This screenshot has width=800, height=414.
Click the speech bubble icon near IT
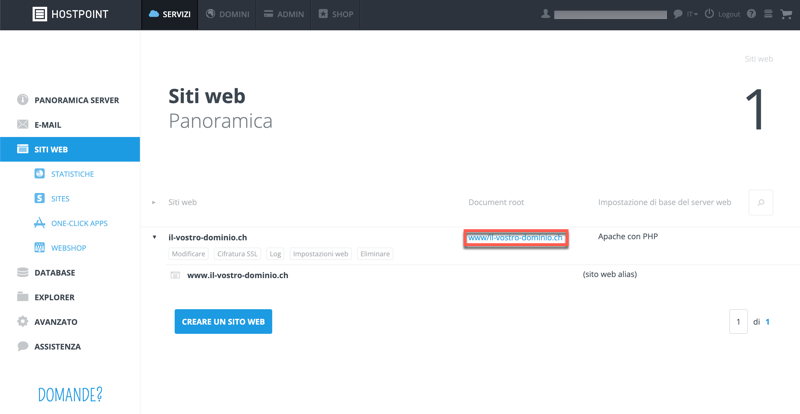[x=678, y=14]
